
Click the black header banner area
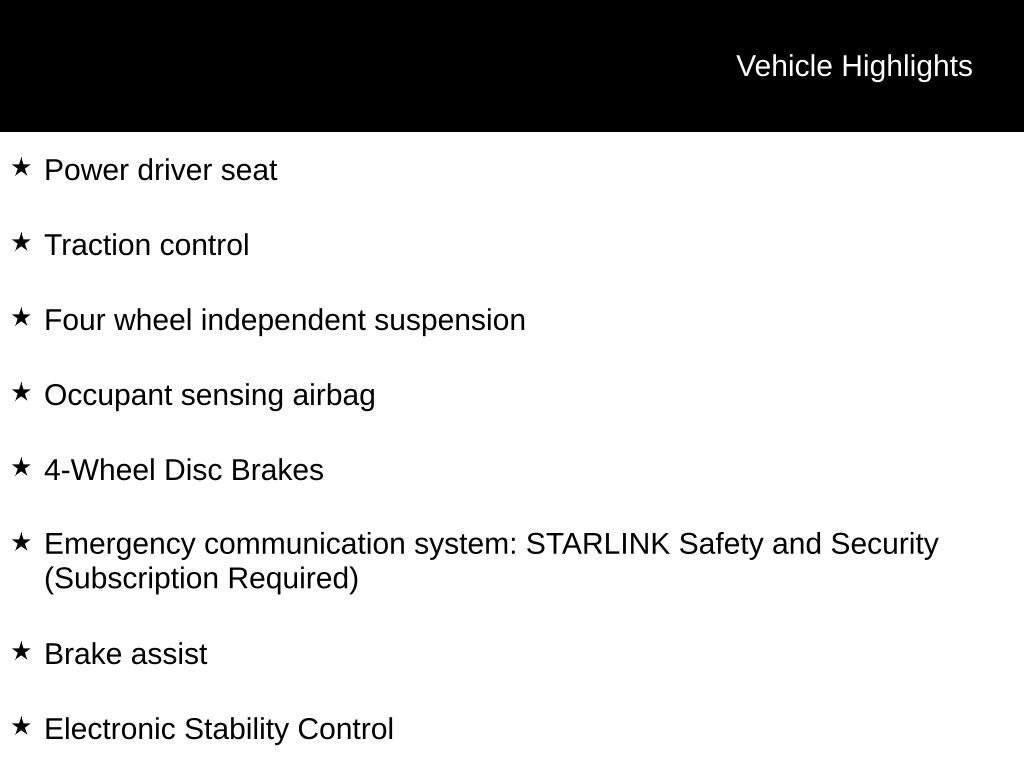point(512,66)
